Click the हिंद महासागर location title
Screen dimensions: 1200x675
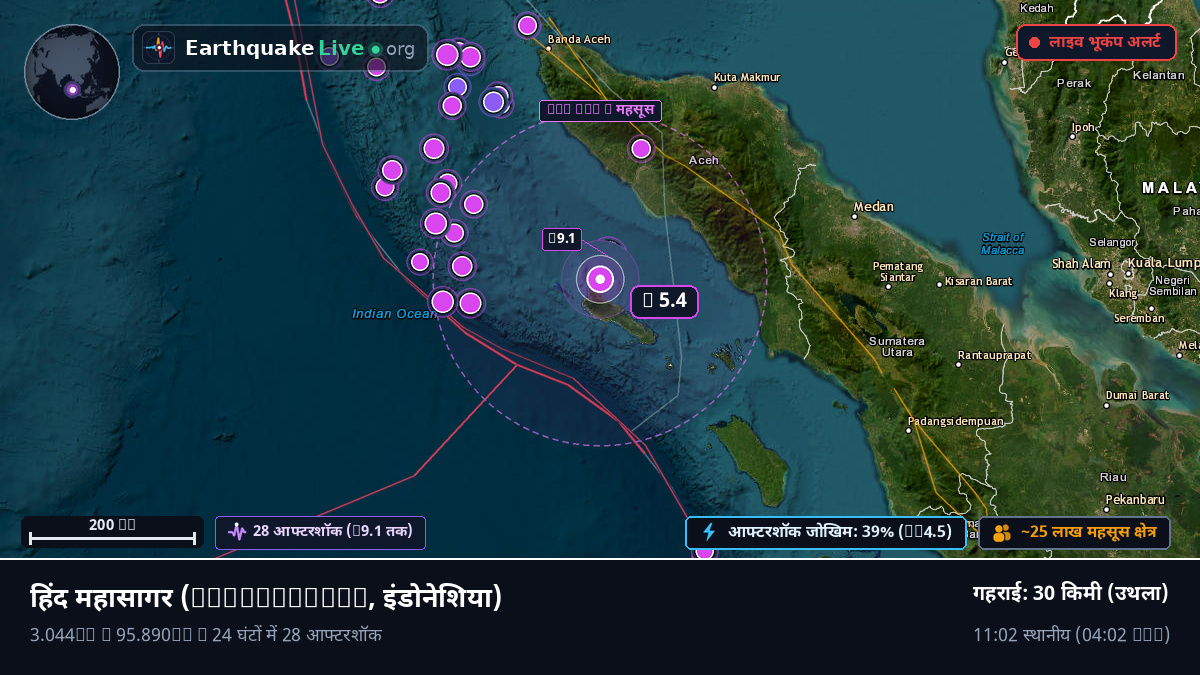point(266,597)
